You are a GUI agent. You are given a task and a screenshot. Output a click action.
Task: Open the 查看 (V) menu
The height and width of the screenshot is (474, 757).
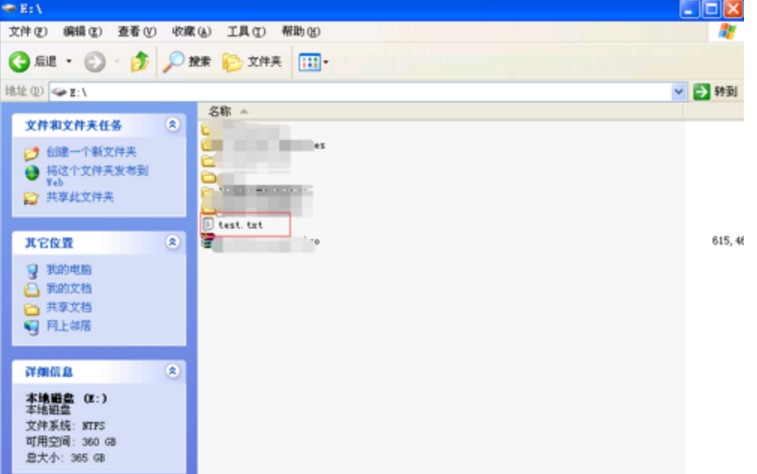pos(137,32)
